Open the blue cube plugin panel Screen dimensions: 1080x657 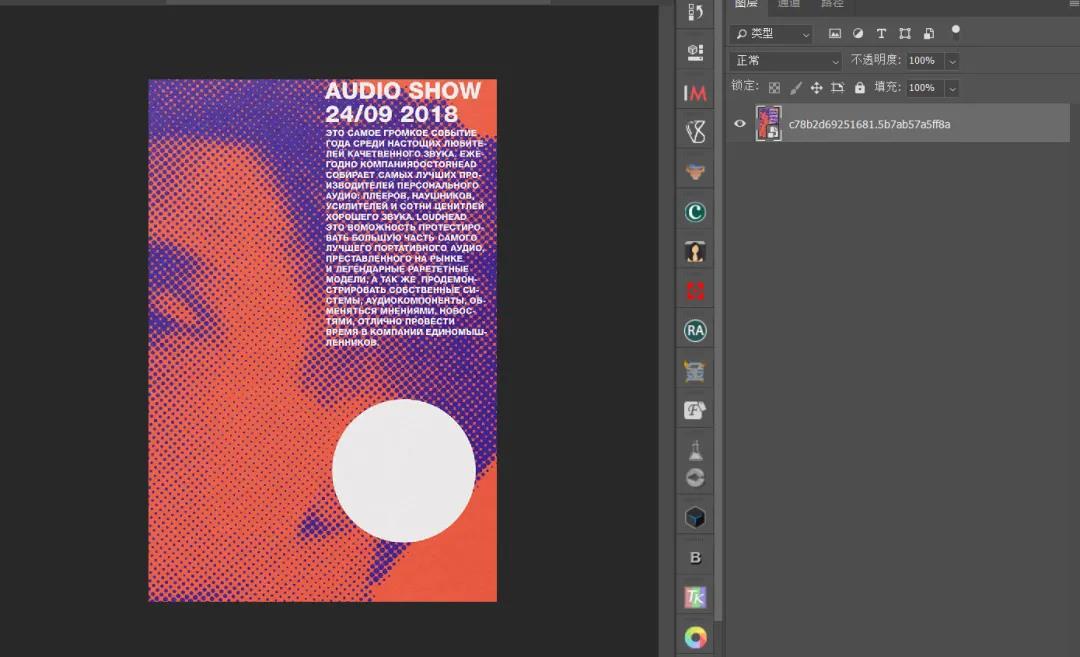695,517
